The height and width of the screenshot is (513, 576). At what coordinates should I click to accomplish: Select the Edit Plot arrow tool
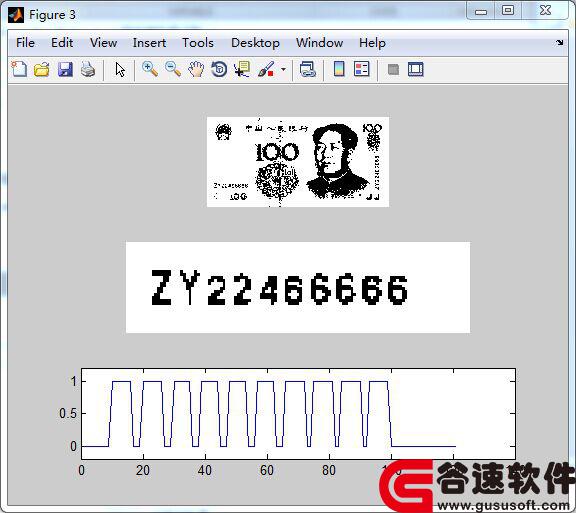120,69
